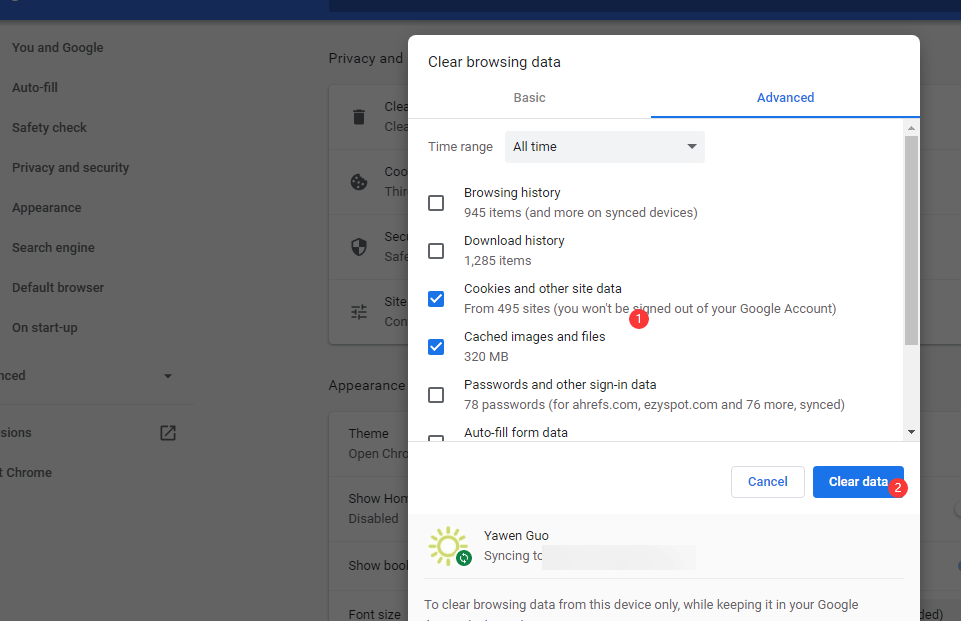This screenshot has width=961, height=621.
Task: Uncheck Cached images and files
Action: [436, 347]
